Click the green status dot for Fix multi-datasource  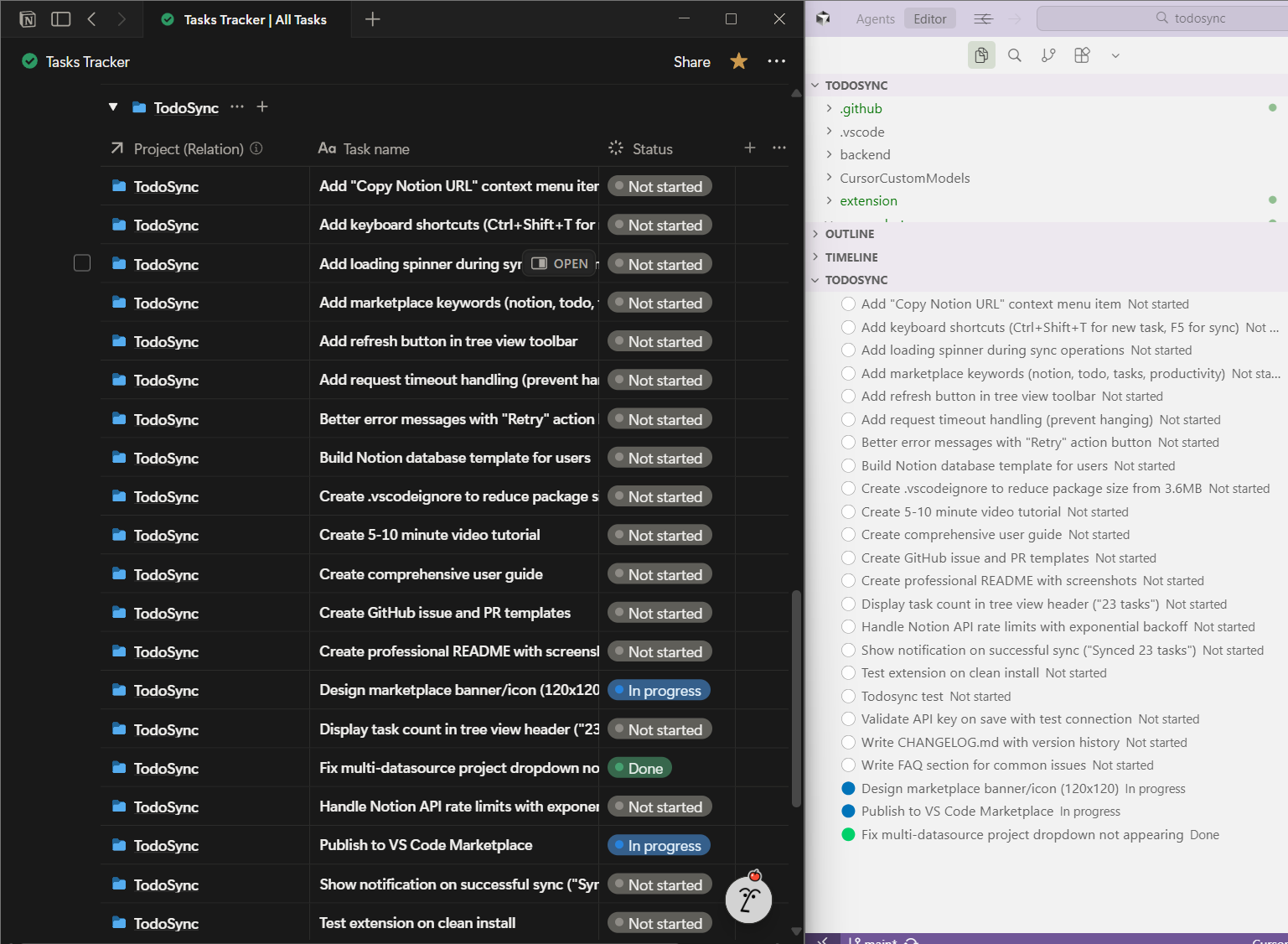(848, 834)
